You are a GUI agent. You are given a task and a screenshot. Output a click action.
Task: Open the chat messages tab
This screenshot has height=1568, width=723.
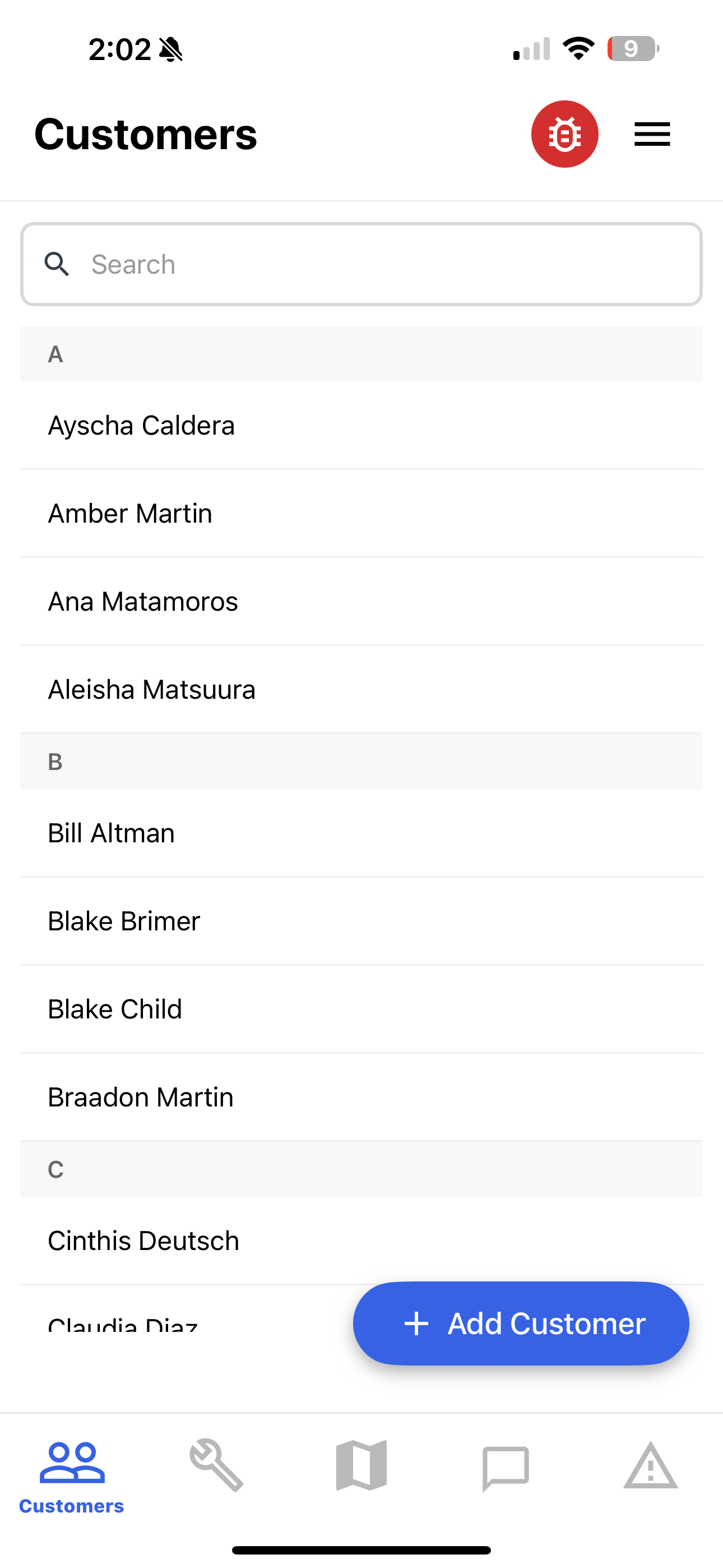point(506,1467)
